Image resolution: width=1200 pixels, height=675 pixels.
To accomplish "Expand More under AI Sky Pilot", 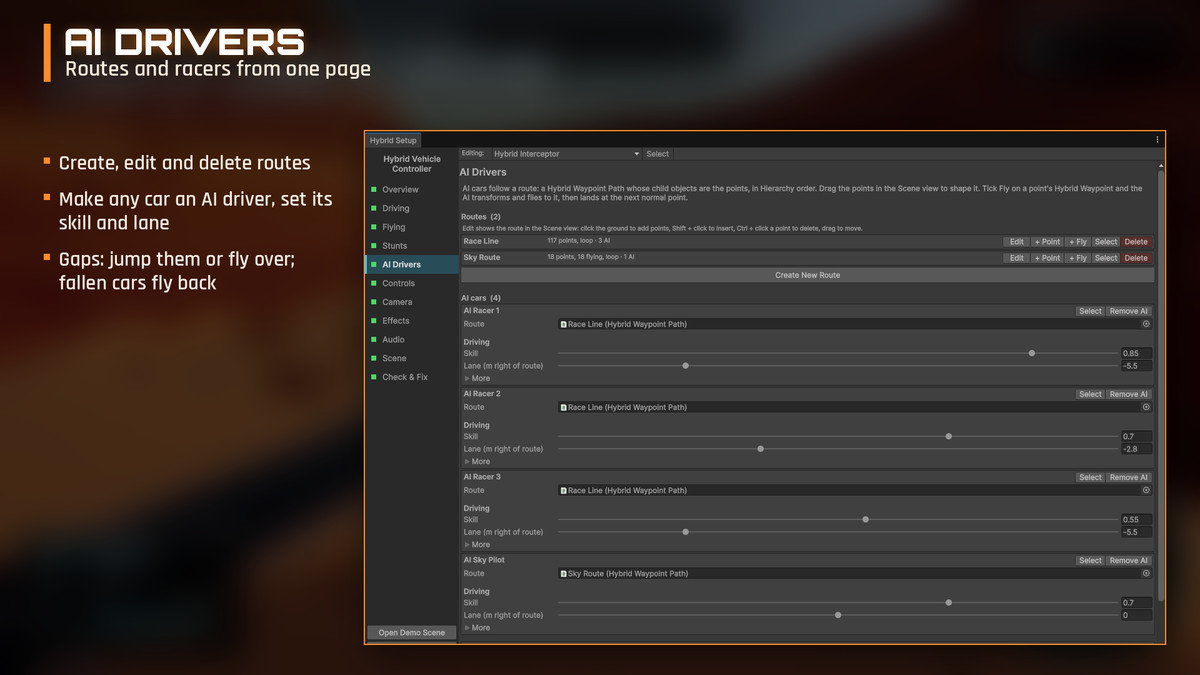I will [477, 627].
